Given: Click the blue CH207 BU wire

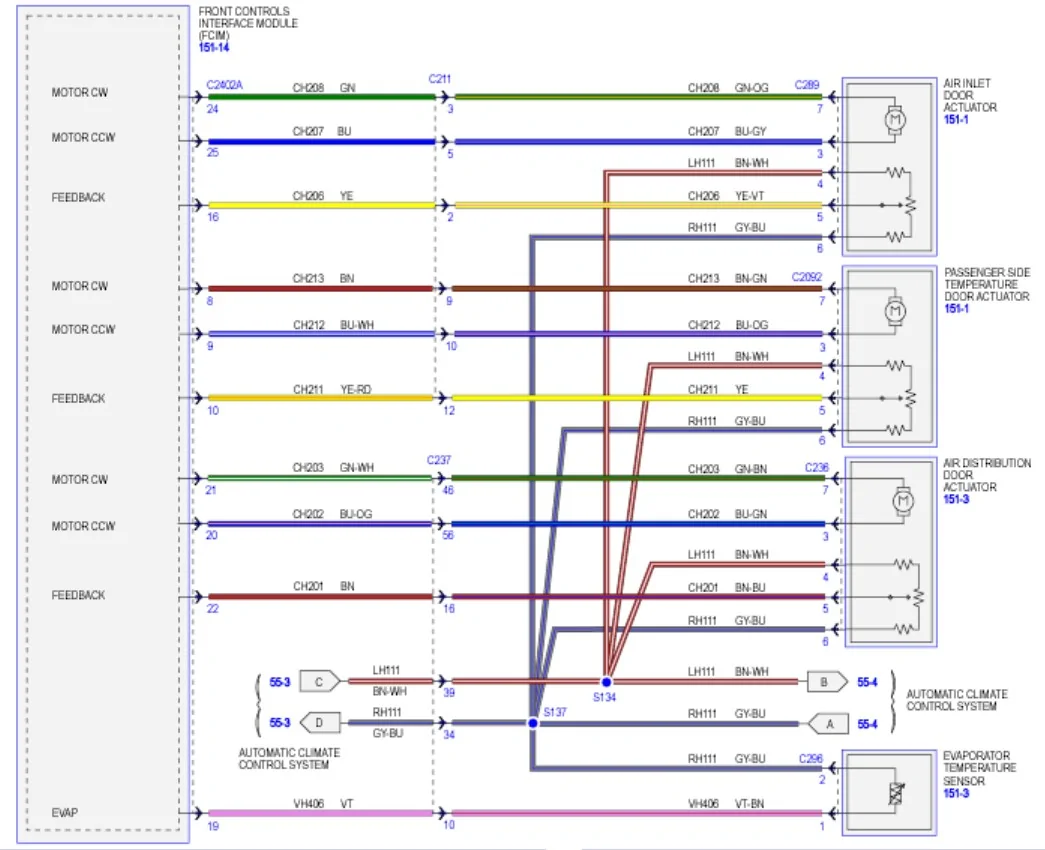Looking at the screenshot, I should click(x=321, y=141).
